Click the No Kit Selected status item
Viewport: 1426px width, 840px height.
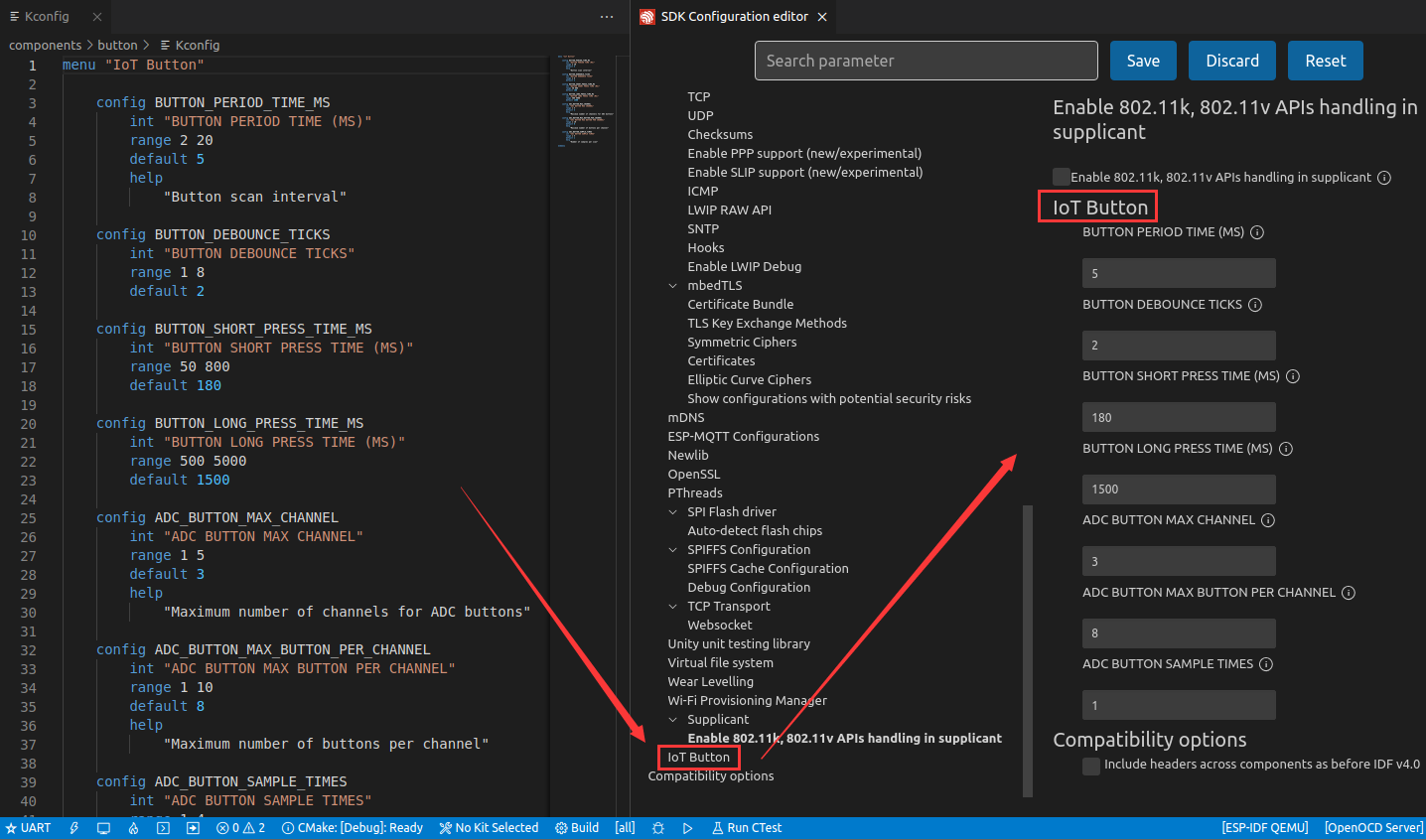pos(489,828)
